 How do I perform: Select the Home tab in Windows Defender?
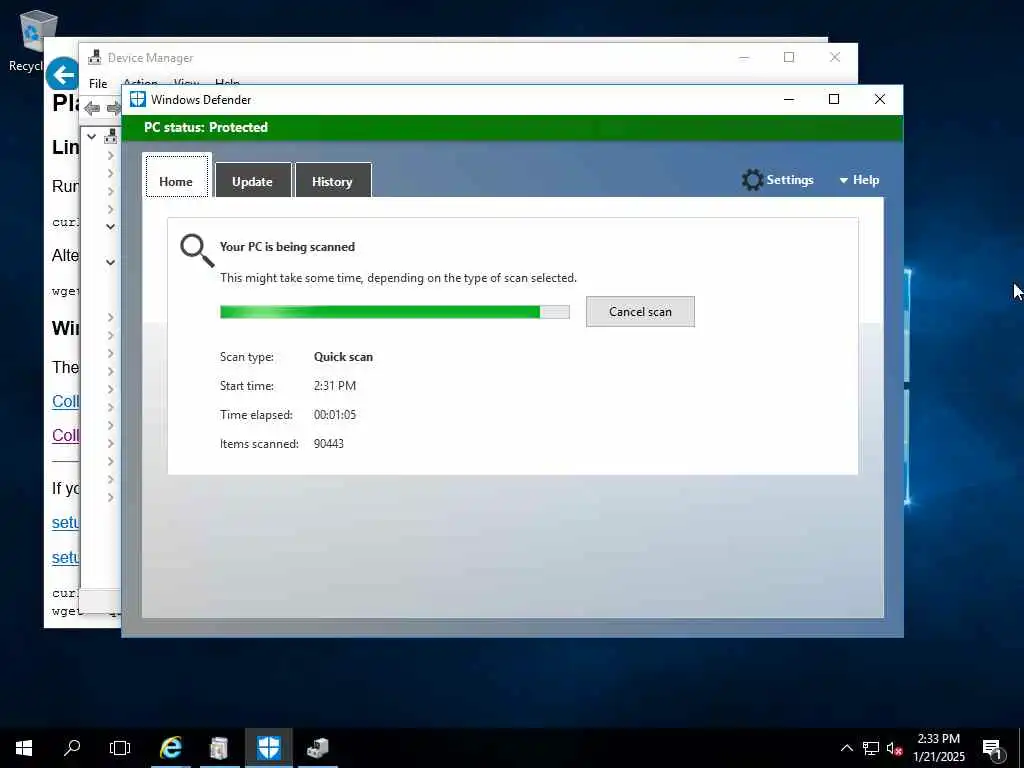click(176, 176)
